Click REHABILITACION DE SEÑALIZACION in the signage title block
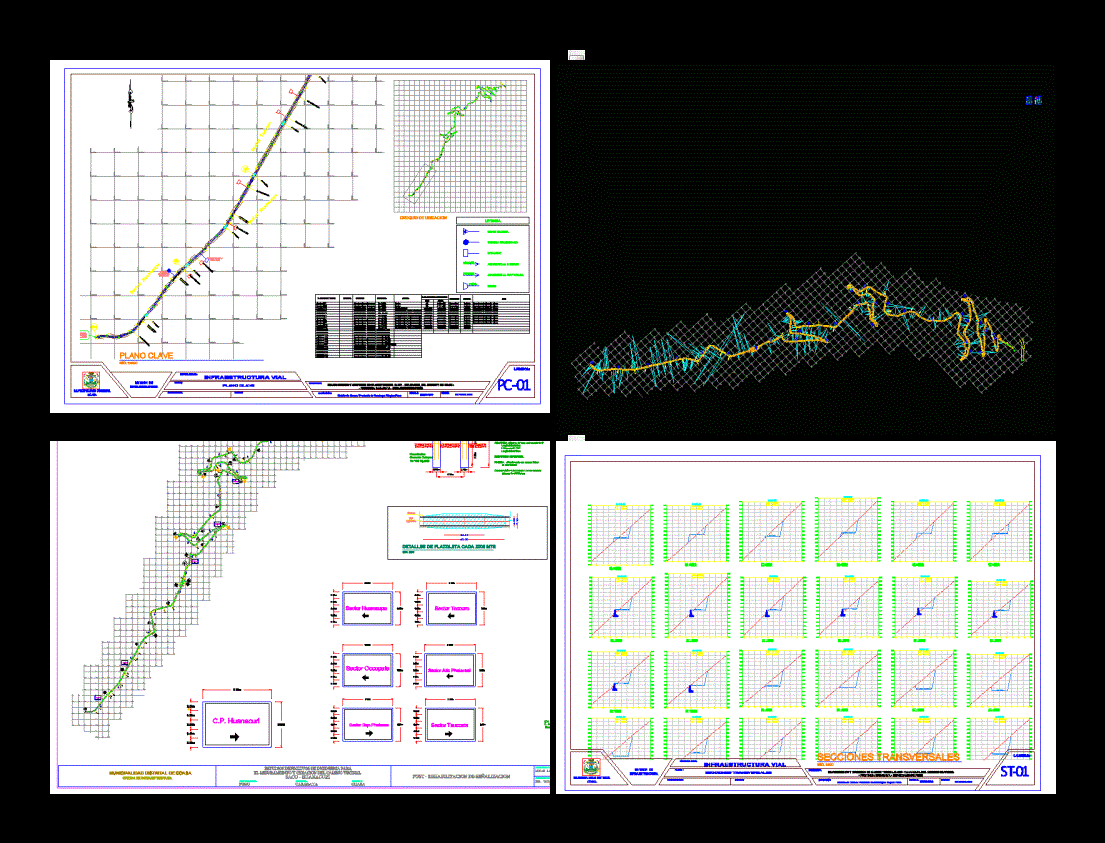Image resolution: width=1105 pixels, height=843 pixels. pyautogui.click(x=468, y=775)
